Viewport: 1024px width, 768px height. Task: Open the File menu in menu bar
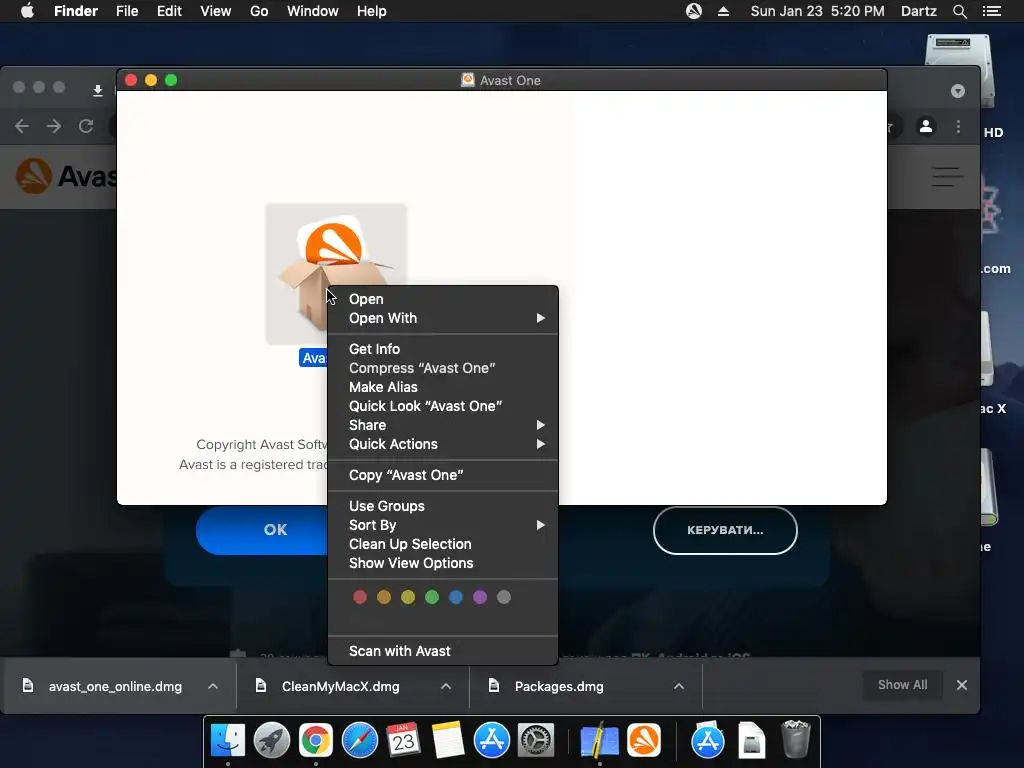point(127,11)
